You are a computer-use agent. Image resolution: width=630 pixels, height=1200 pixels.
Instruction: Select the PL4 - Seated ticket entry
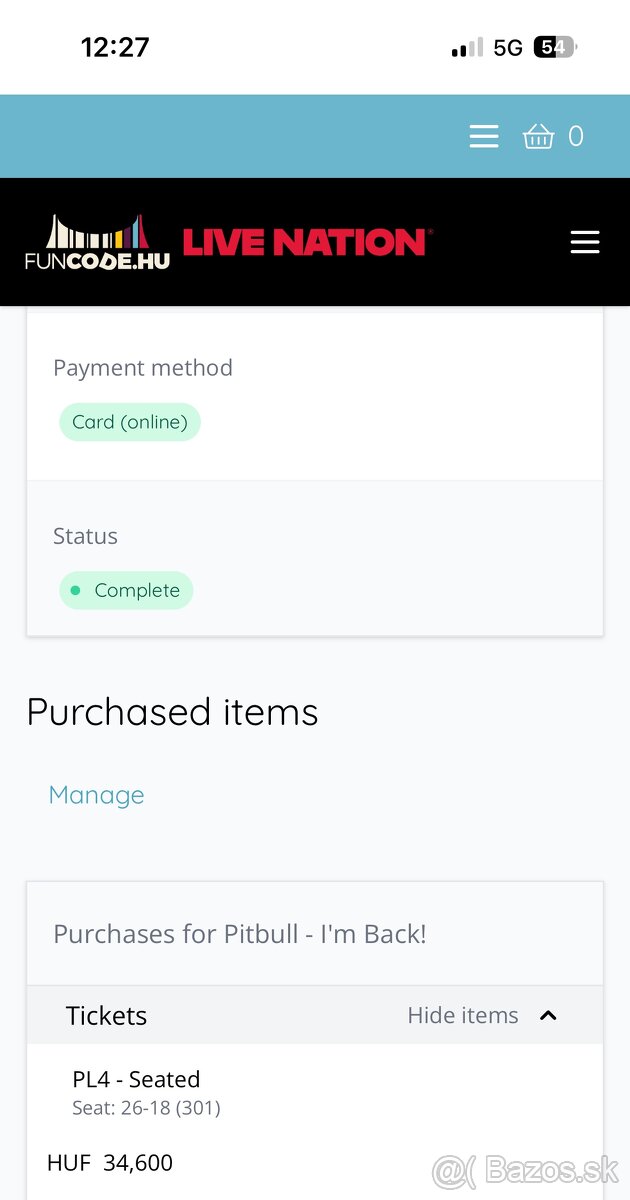pyautogui.click(x=136, y=1079)
